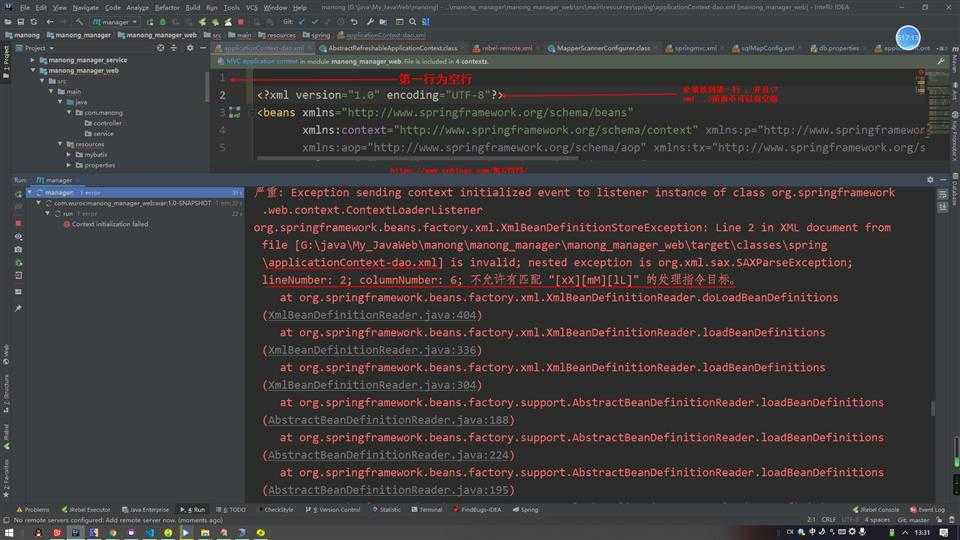Open the Windows Start menu
960x540 pixels.
pos(9,533)
